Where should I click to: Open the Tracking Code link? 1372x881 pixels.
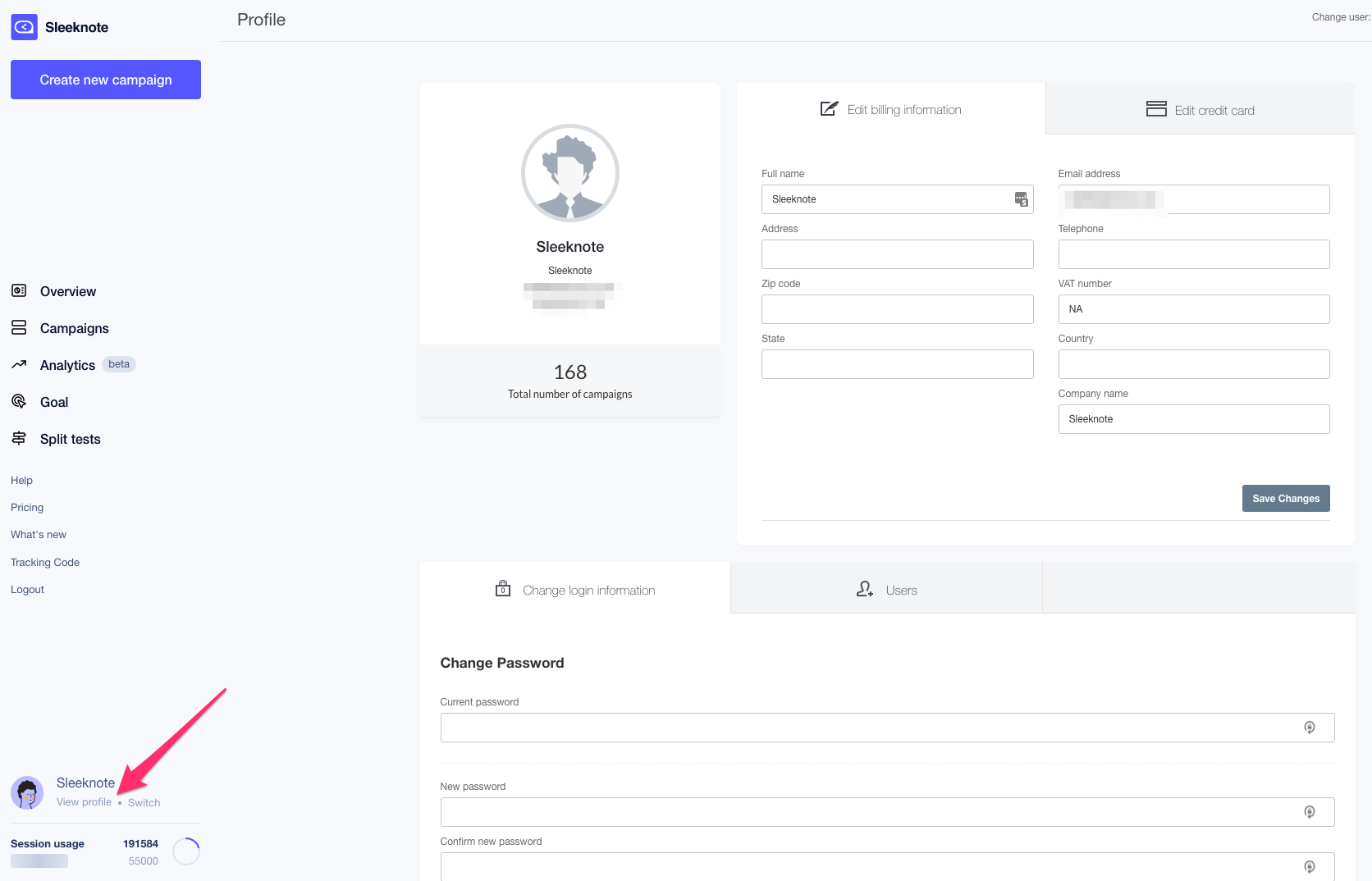[x=45, y=562]
